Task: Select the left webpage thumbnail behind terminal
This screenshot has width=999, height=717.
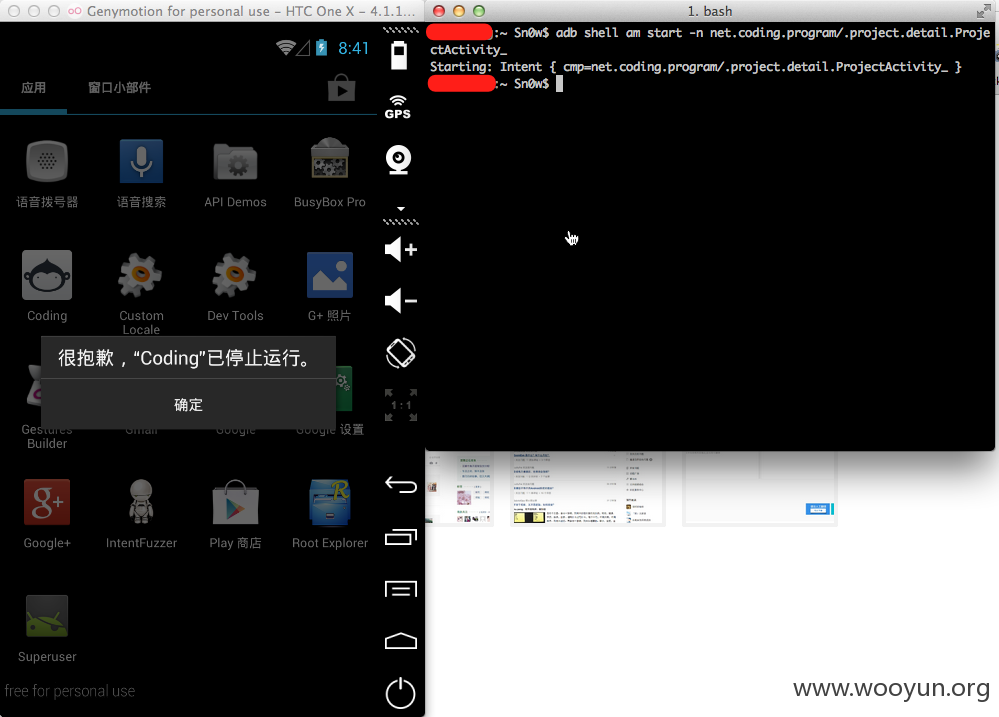Action: (x=459, y=488)
